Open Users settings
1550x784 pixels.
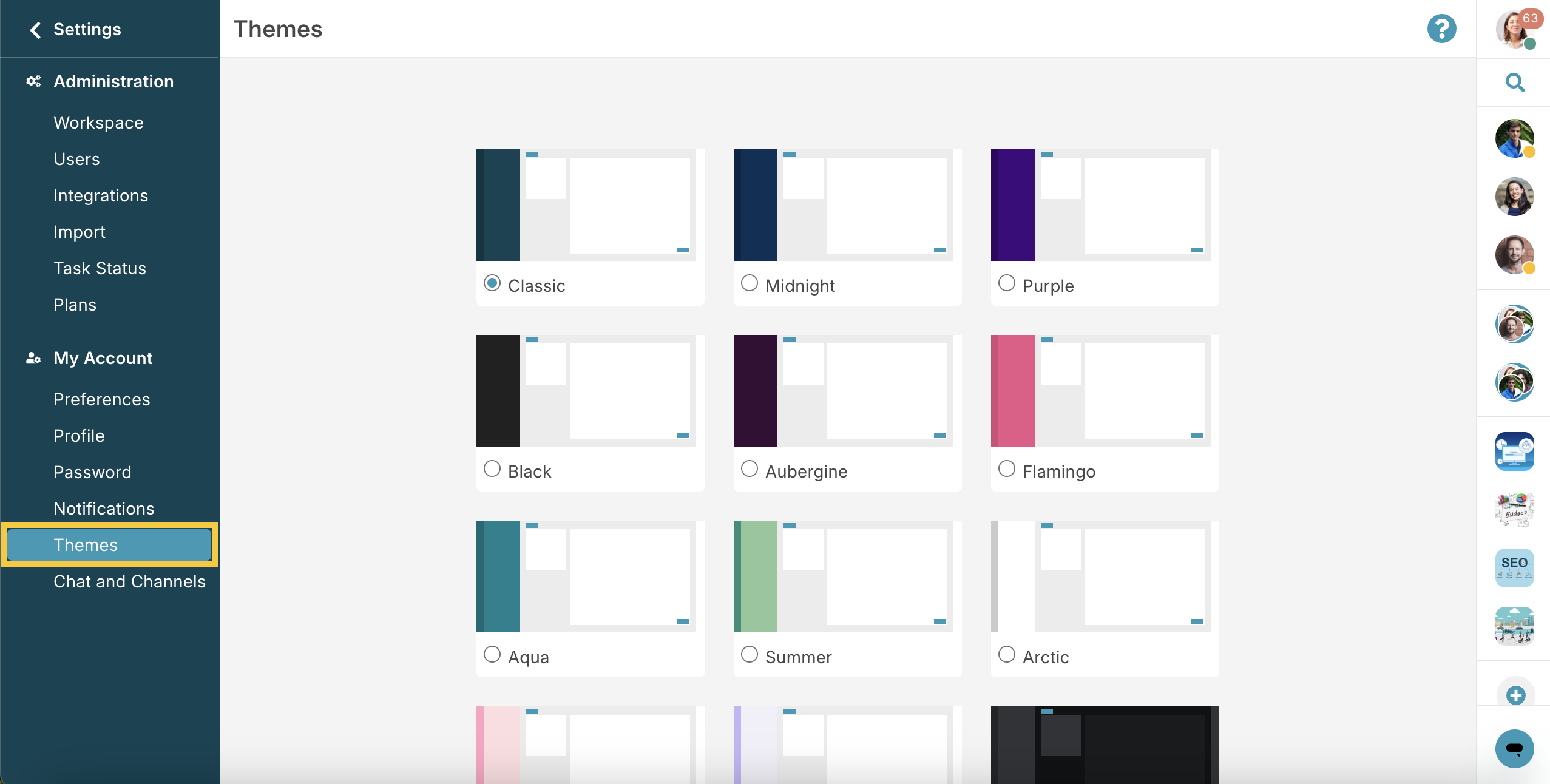[76, 159]
